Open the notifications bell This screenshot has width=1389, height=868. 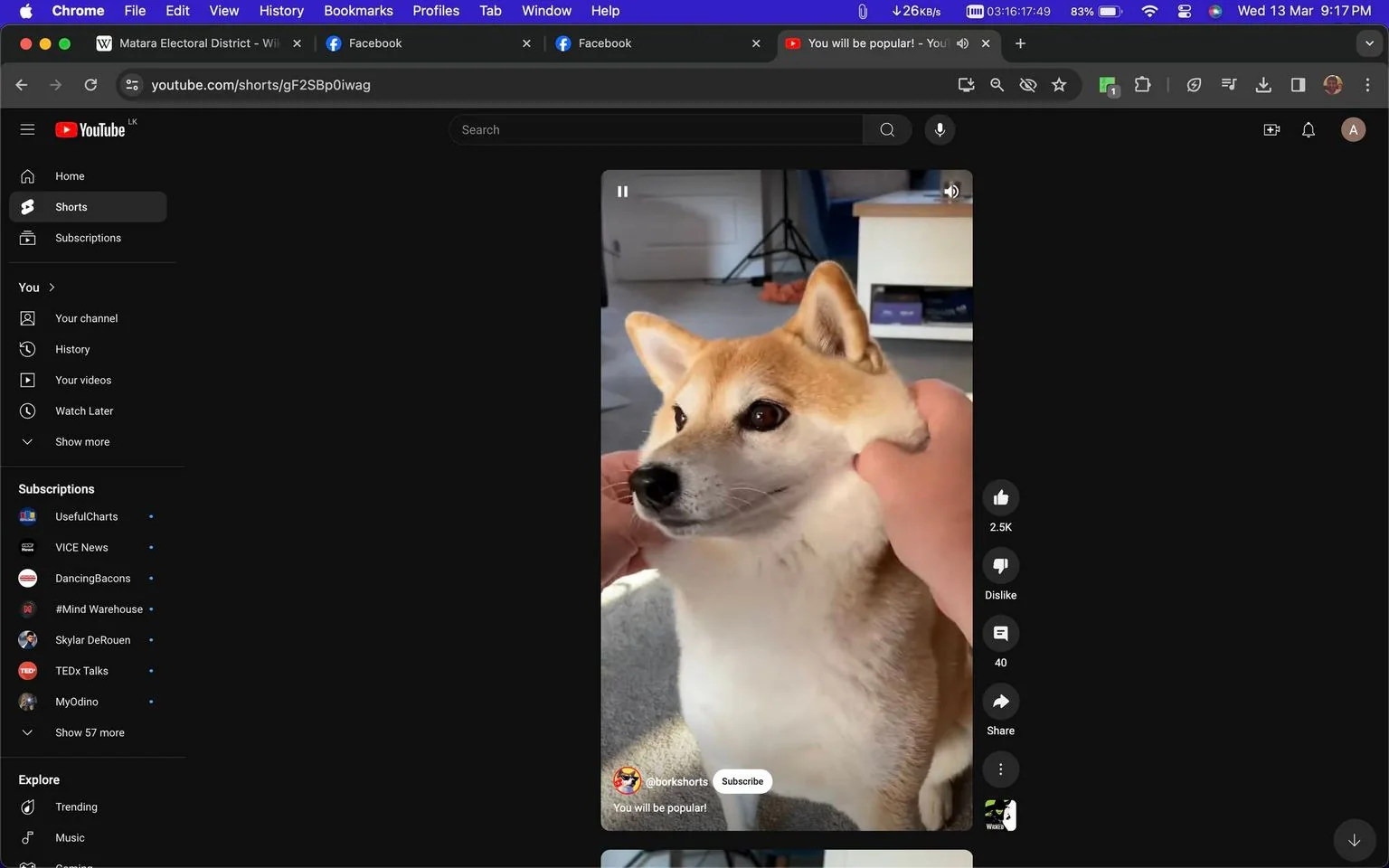click(1309, 130)
